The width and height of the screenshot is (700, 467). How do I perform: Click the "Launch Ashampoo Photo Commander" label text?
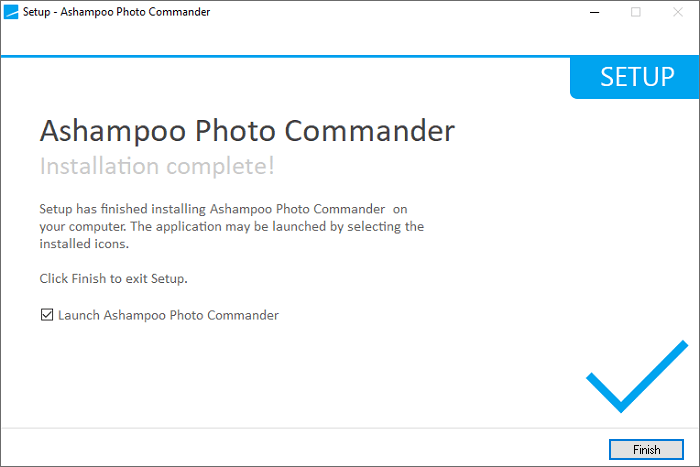(x=168, y=315)
